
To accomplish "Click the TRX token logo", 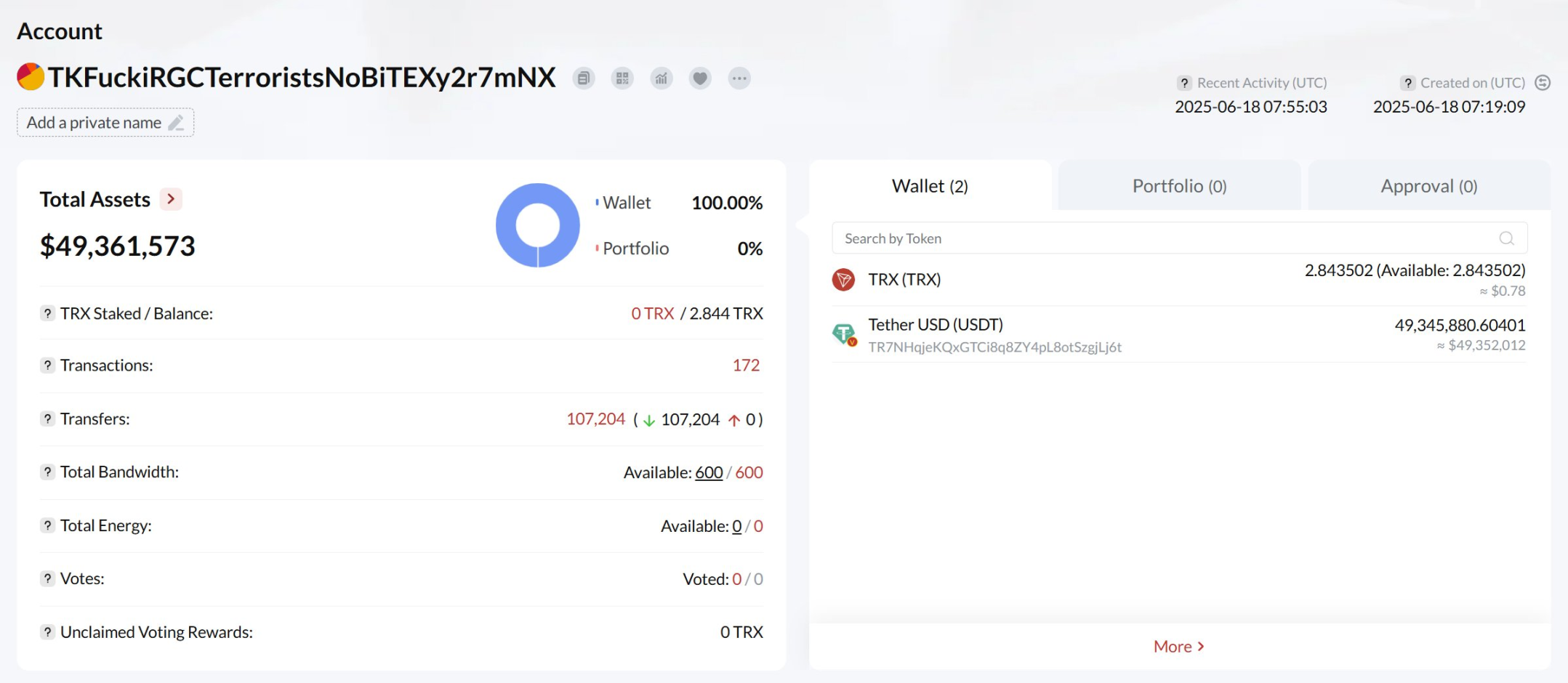I will point(843,280).
